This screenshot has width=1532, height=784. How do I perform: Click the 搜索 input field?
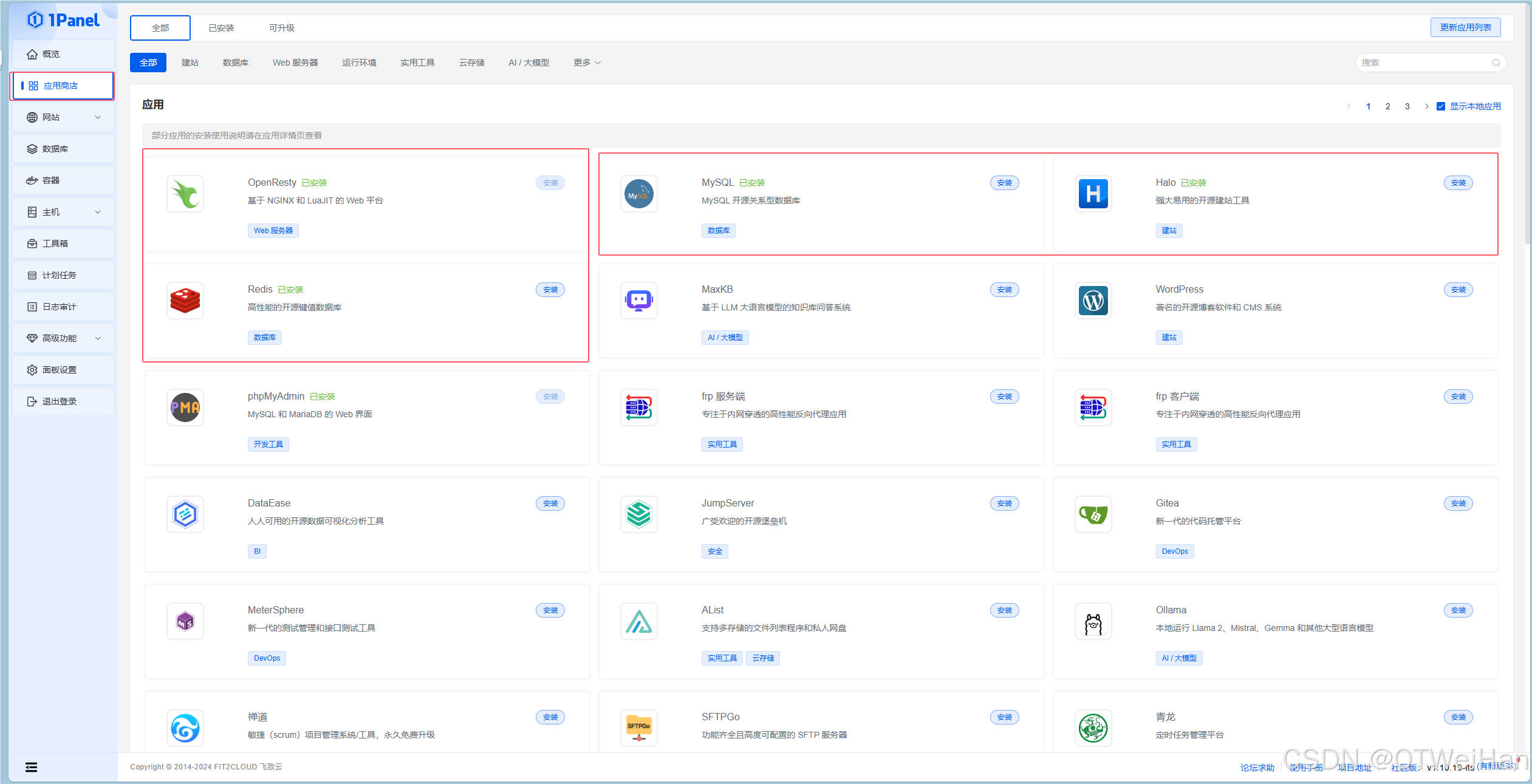(x=1431, y=63)
